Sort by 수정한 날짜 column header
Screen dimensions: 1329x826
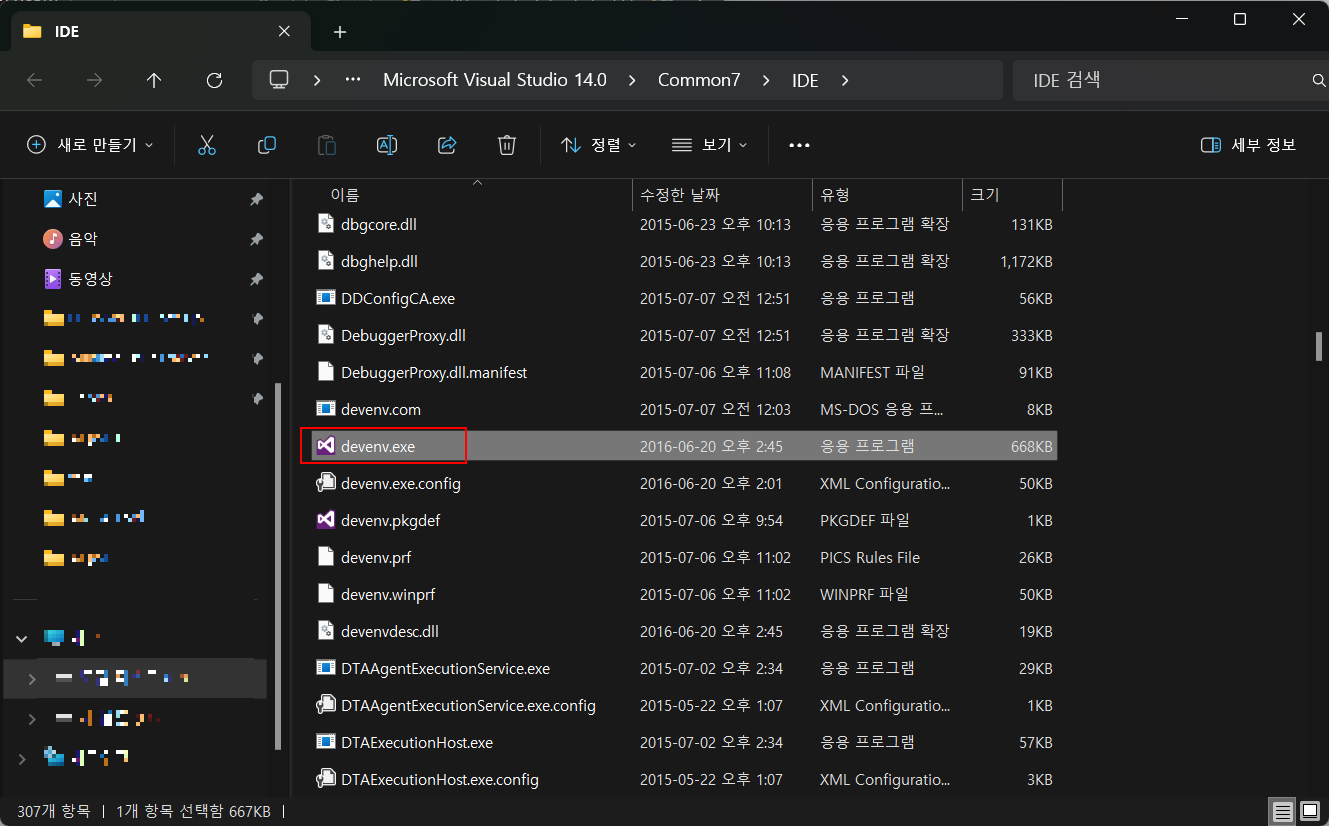pos(680,195)
